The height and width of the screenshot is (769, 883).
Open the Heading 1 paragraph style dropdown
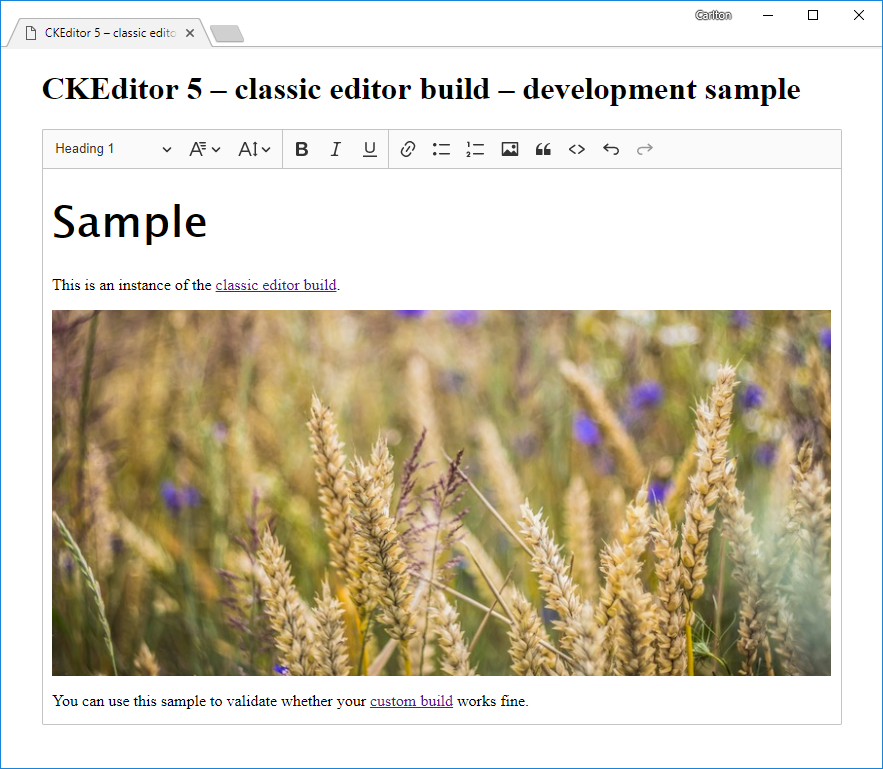pyautogui.click(x=110, y=148)
